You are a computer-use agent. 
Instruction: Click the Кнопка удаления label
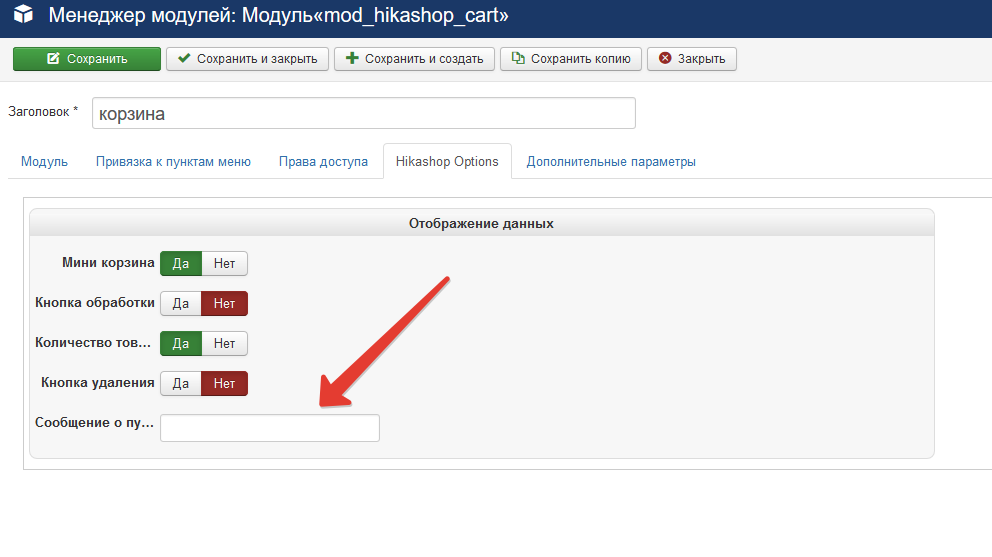(97, 382)
